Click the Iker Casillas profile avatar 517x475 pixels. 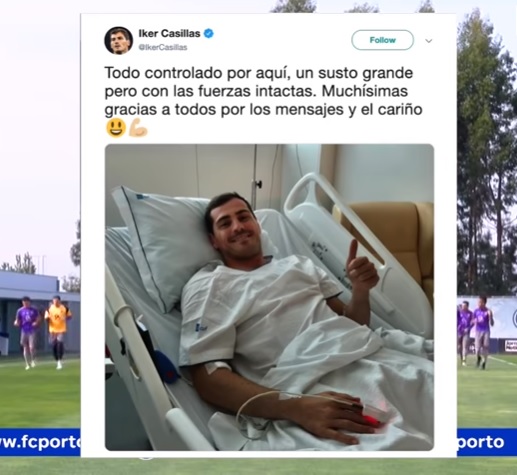[x=118, y=40]
